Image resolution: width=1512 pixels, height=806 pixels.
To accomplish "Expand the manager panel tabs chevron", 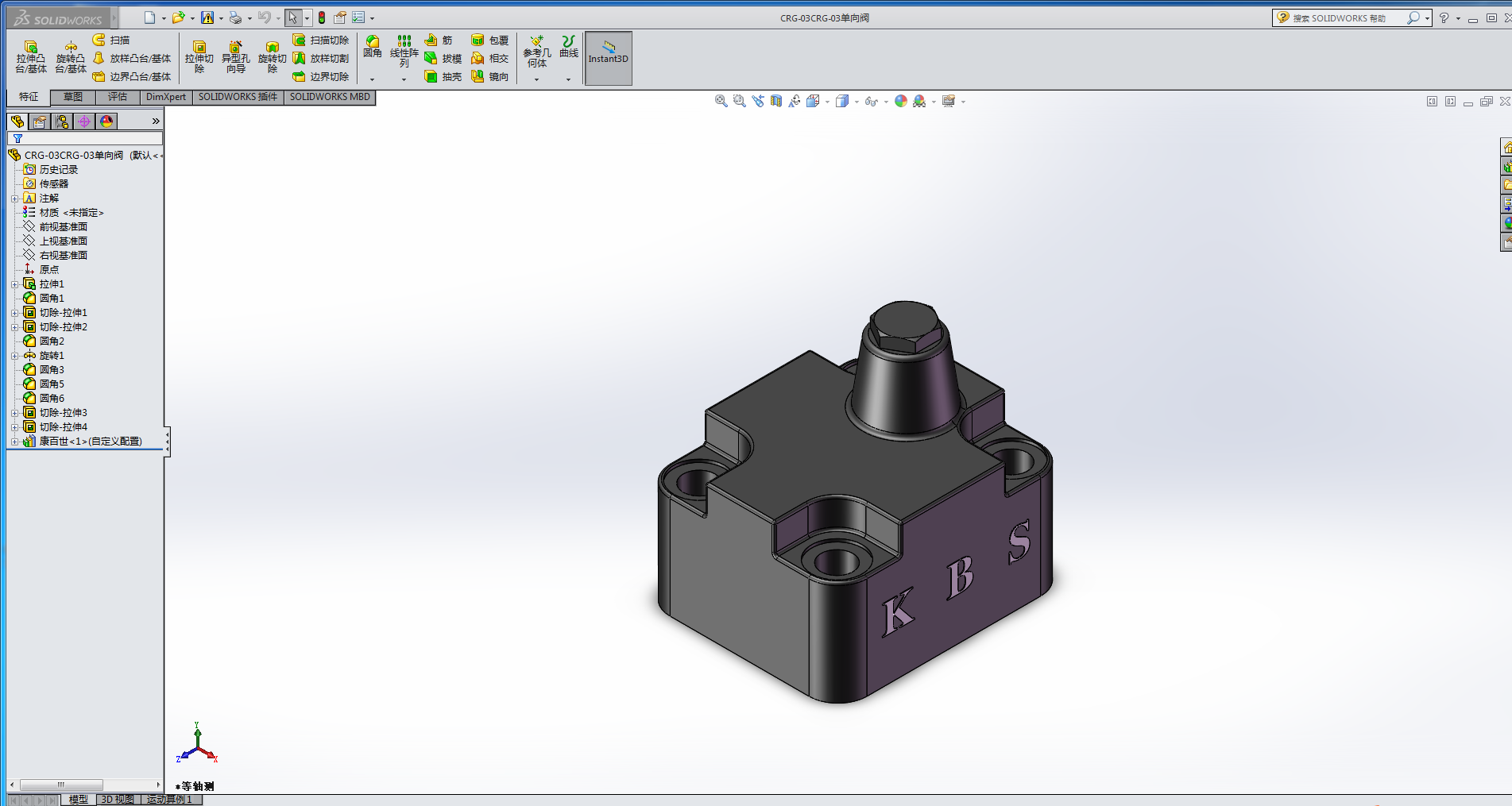I will point(156,121).
